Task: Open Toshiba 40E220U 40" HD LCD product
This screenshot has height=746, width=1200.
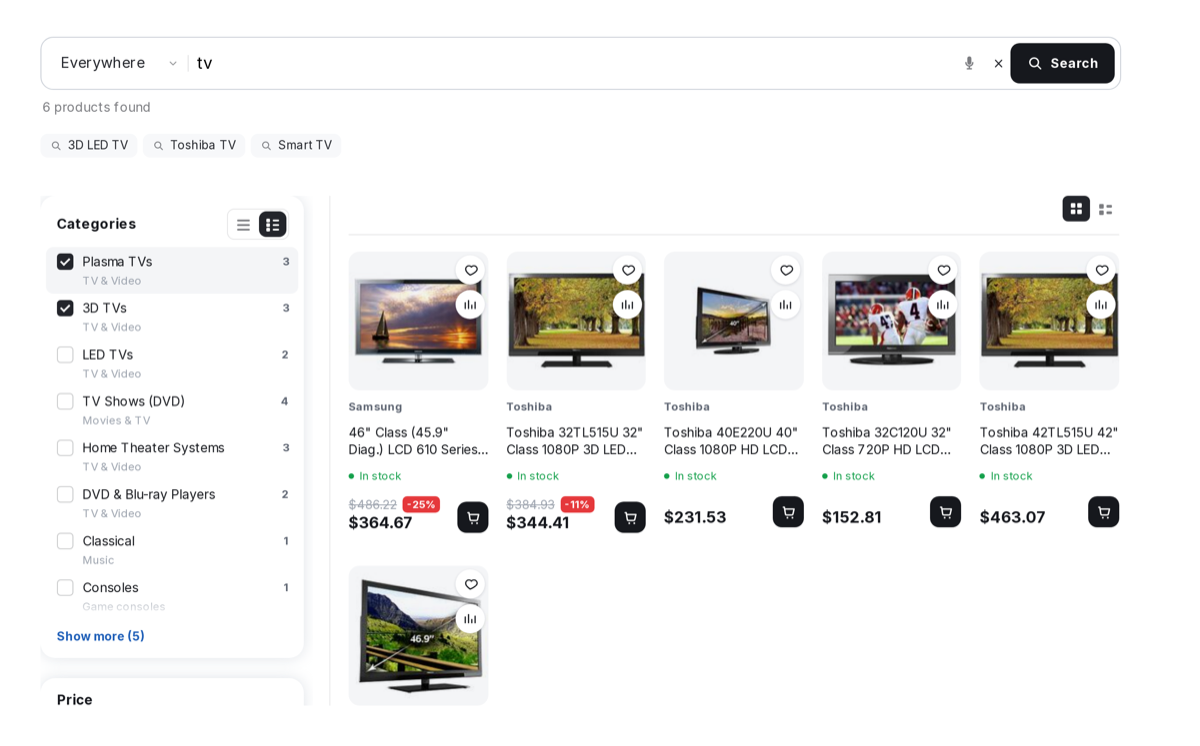Action: [x=733, y=441]
